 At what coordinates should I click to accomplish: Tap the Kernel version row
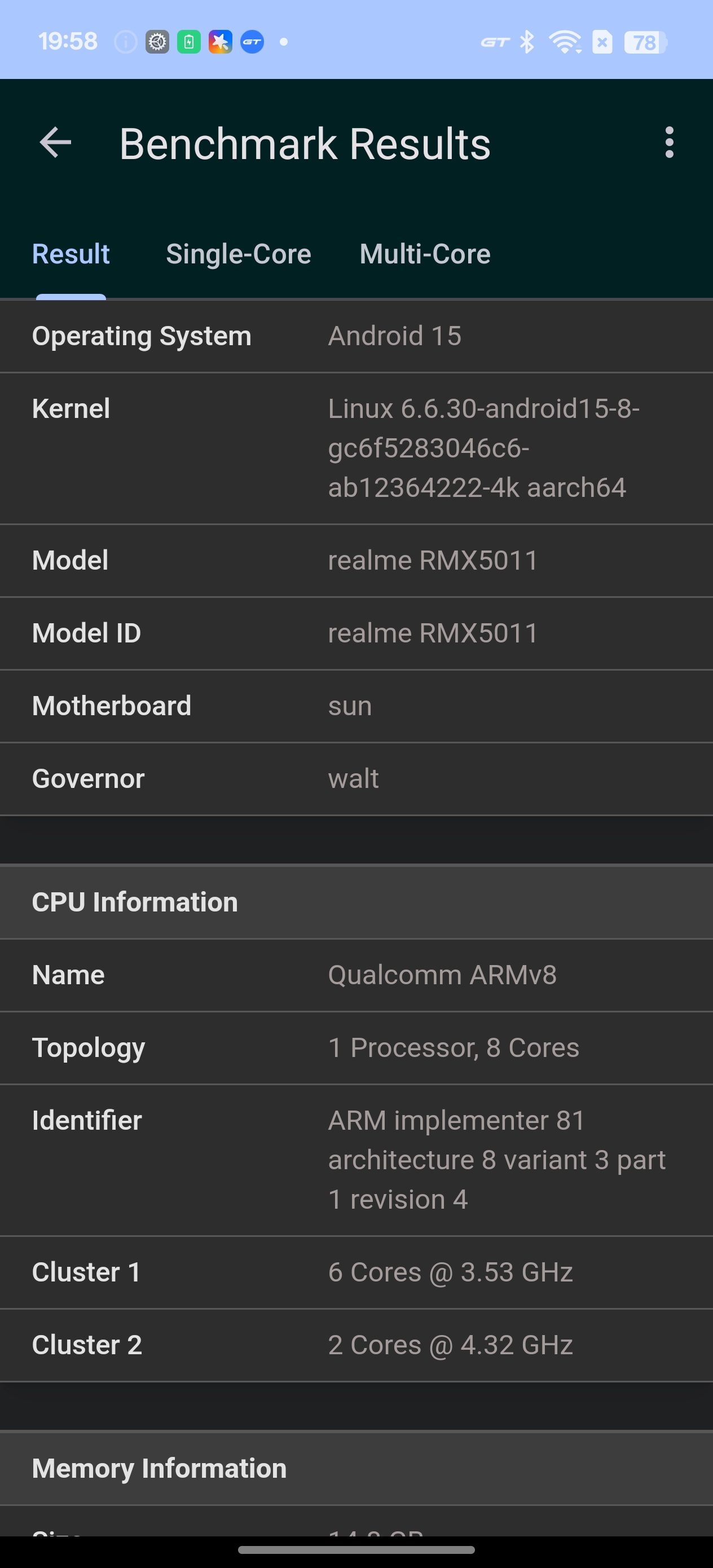(x=356, y=448)
